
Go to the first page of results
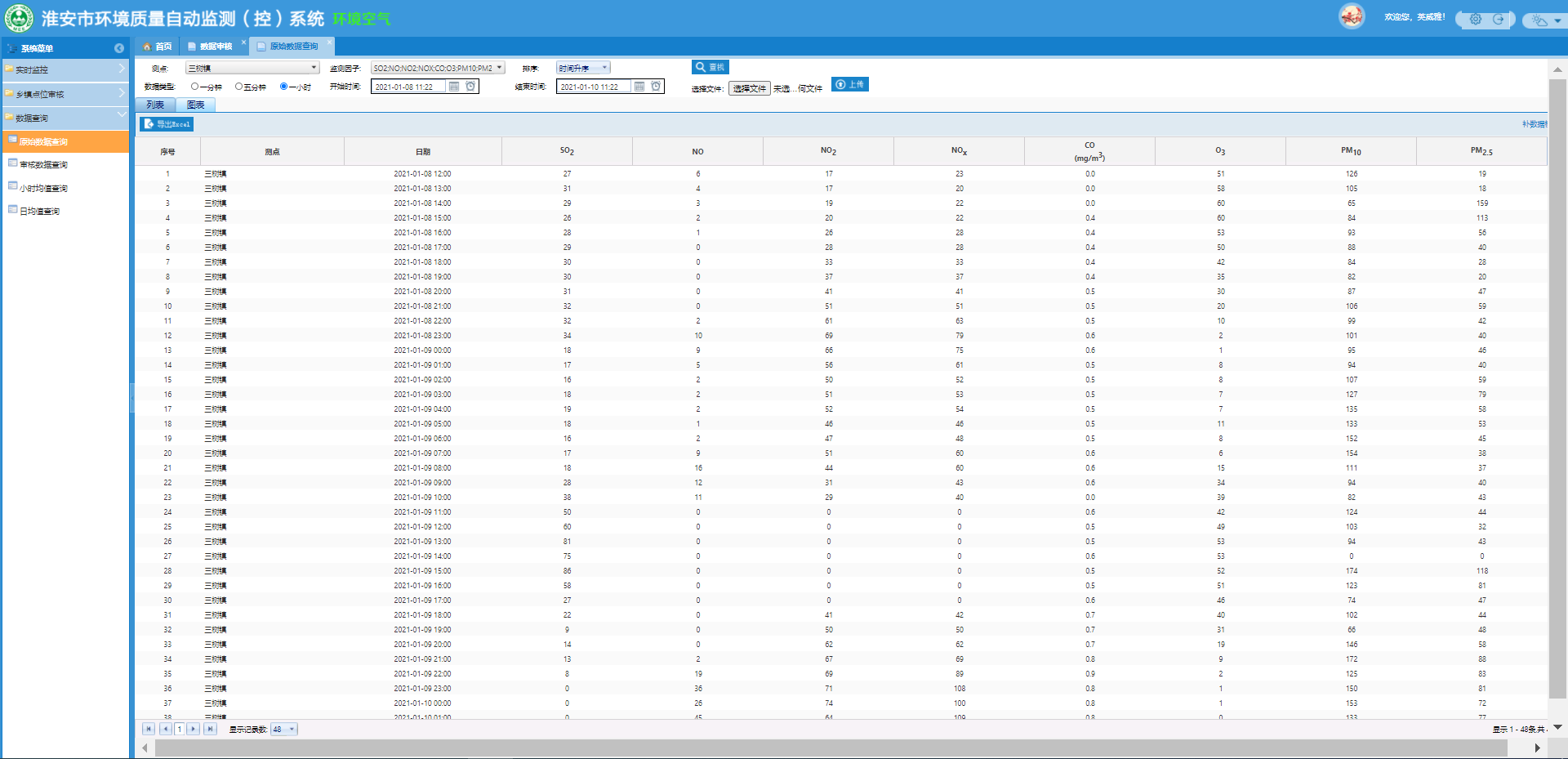(149, 729)
